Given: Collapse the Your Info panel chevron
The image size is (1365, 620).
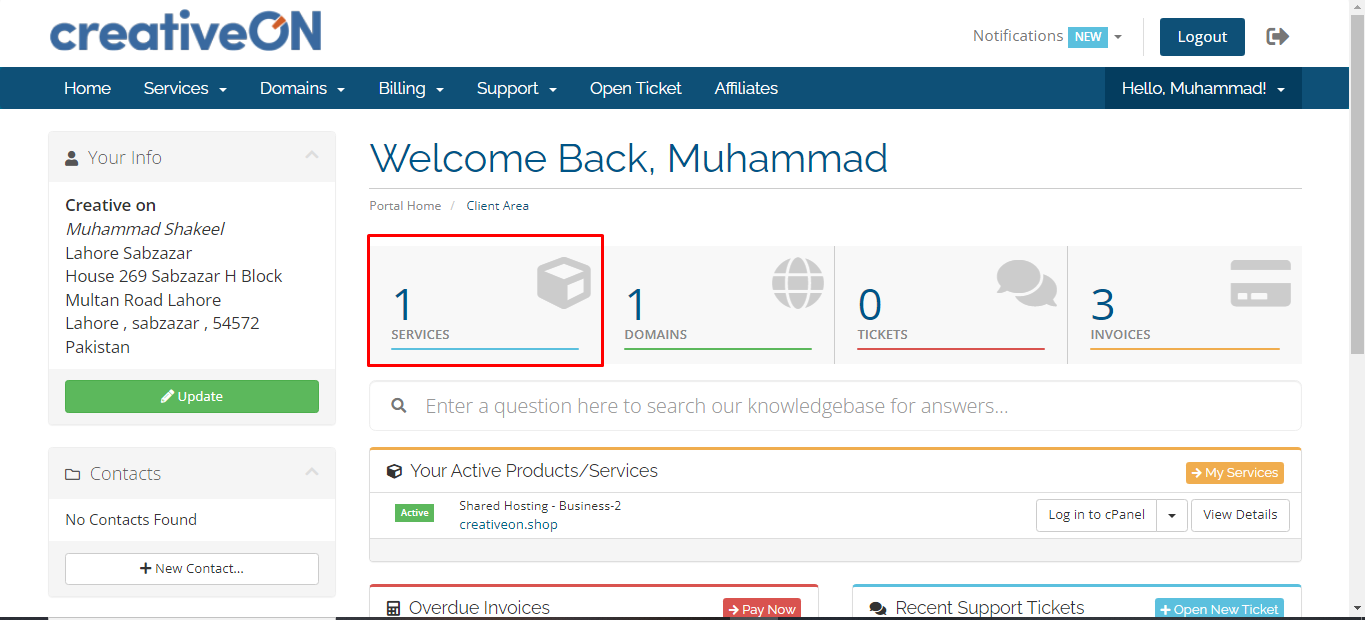Looking at the screenshot, I should click(x=312, y=156).
